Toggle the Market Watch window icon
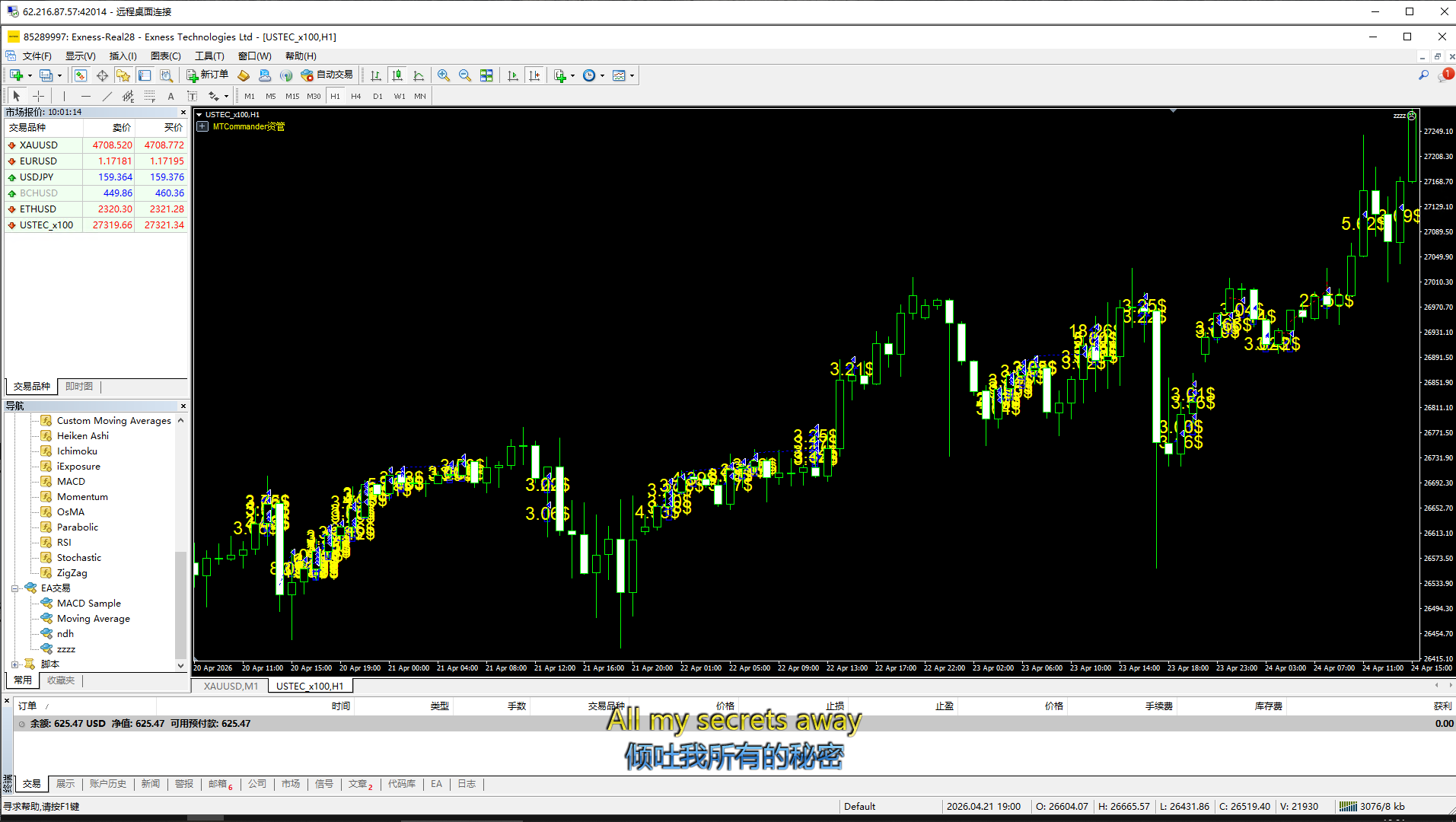The image size is (1456, 822). tap(81, 75)
